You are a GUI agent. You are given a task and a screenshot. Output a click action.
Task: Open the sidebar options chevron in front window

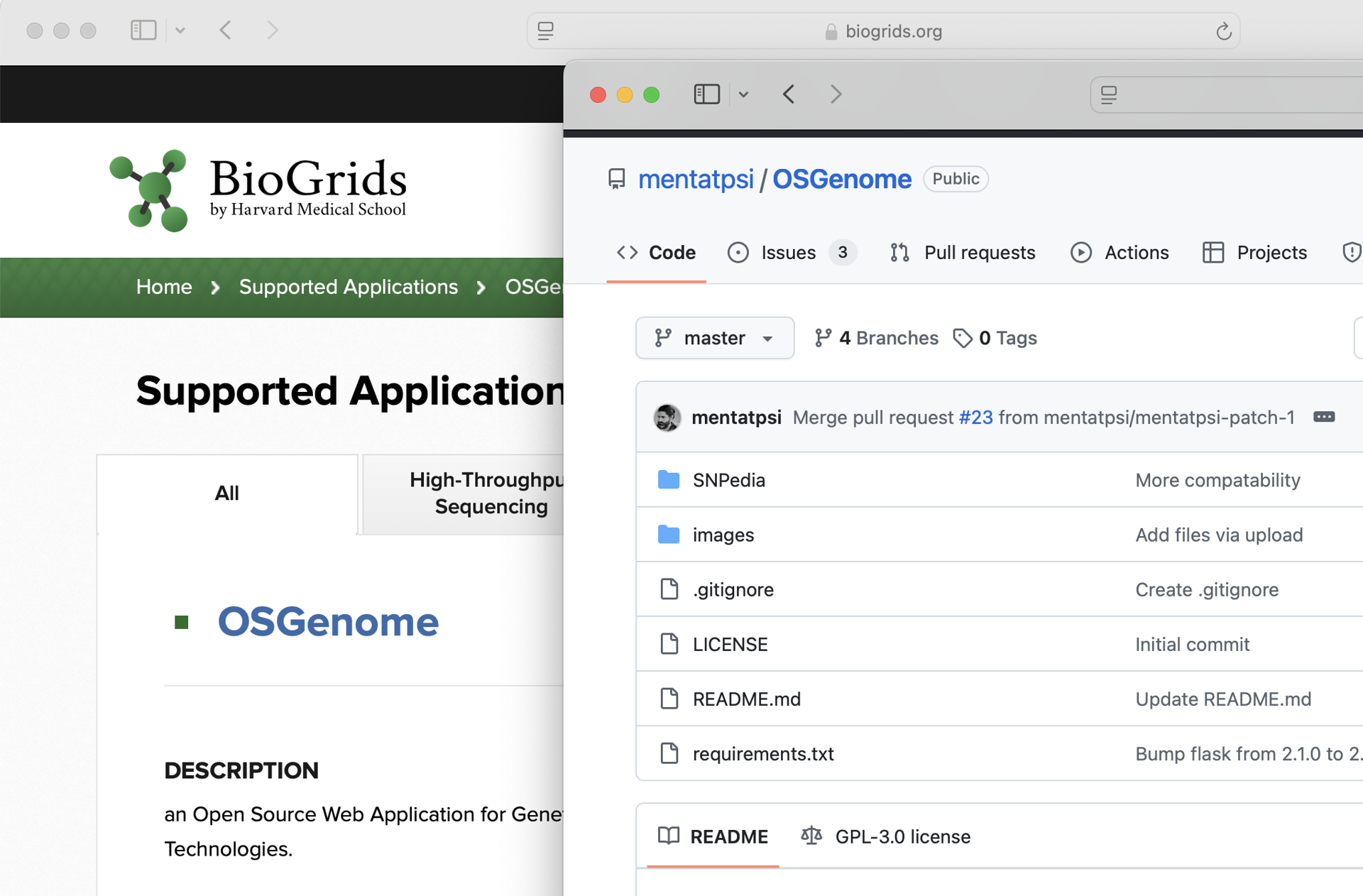(743, 94)
